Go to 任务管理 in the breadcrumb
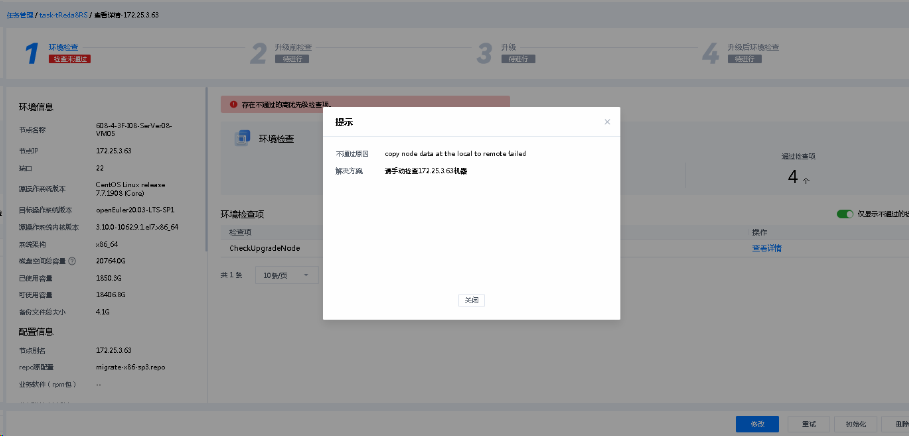This screenshot has height=436, width=909. point(20,16)
